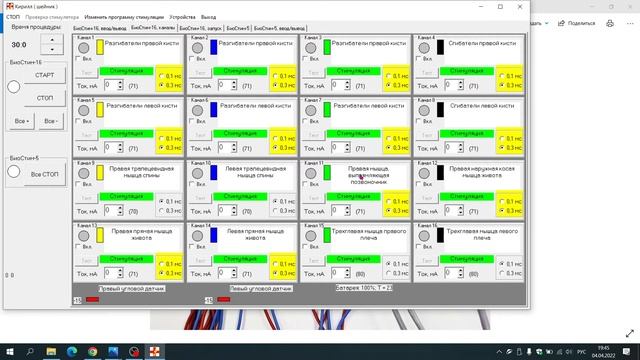The image size is (640, 360).
Task: Enable the Вкл. checkbox for Канал 4
Action: 419,59
